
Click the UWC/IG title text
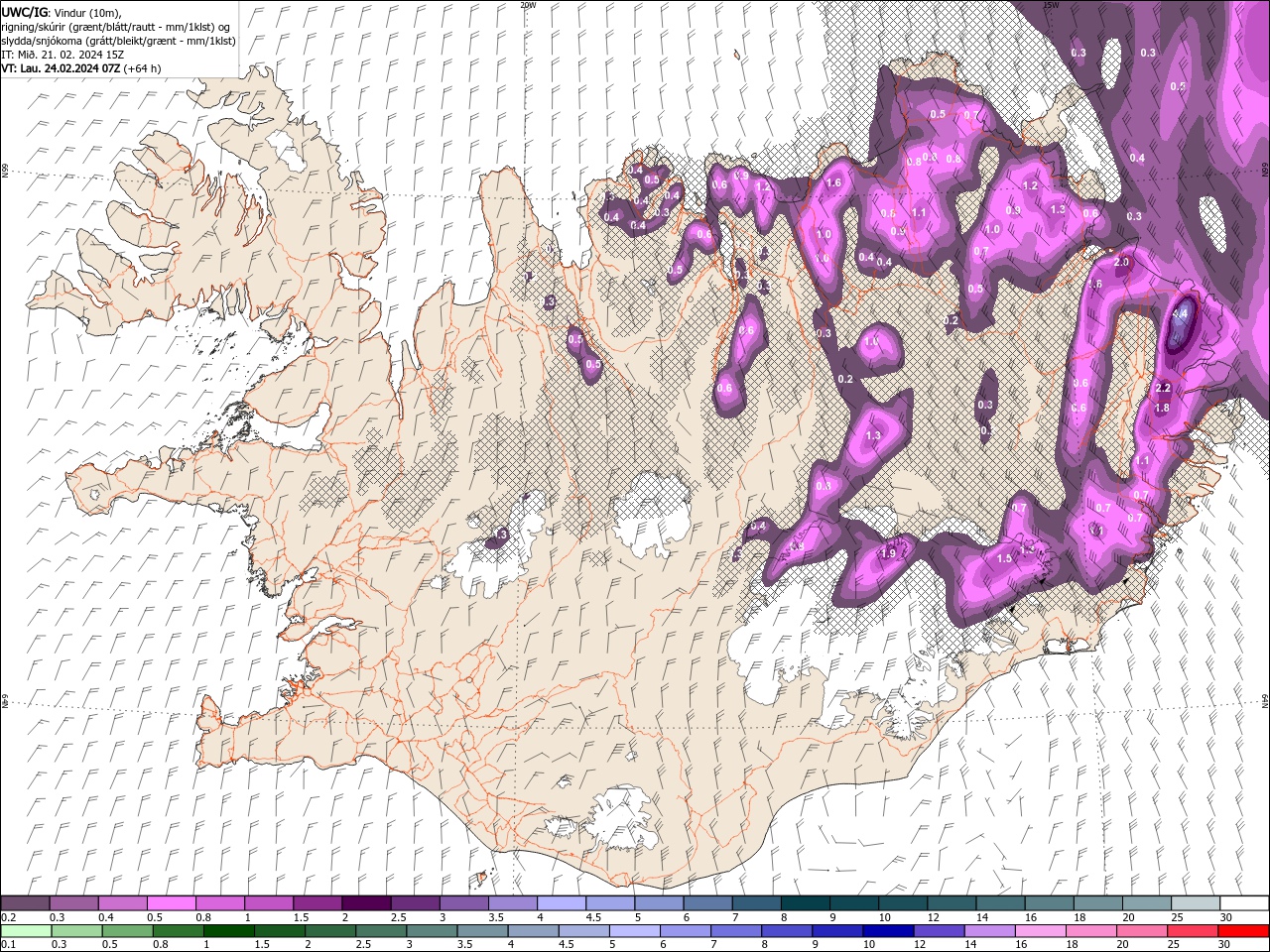click(25, 12)
